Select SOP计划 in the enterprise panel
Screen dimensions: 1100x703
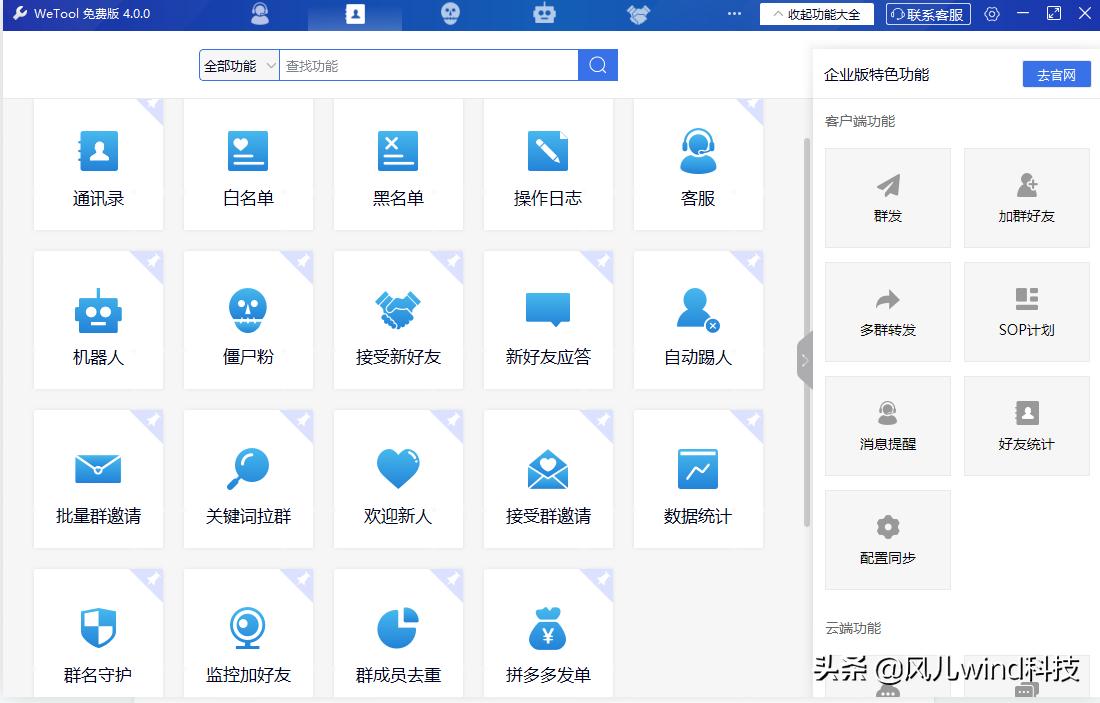coord(1026,311)
